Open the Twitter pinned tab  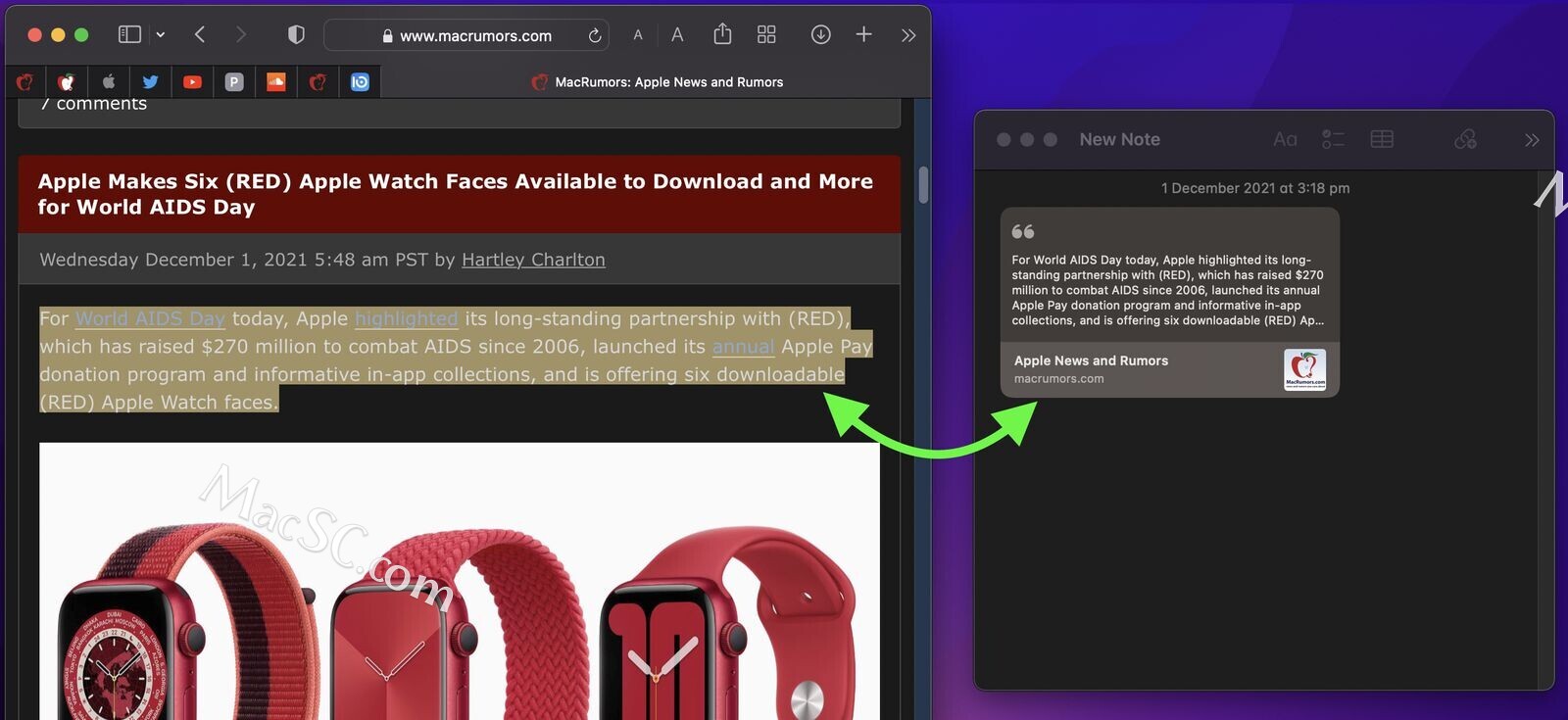pyautogui.click(x=150, y=82)
